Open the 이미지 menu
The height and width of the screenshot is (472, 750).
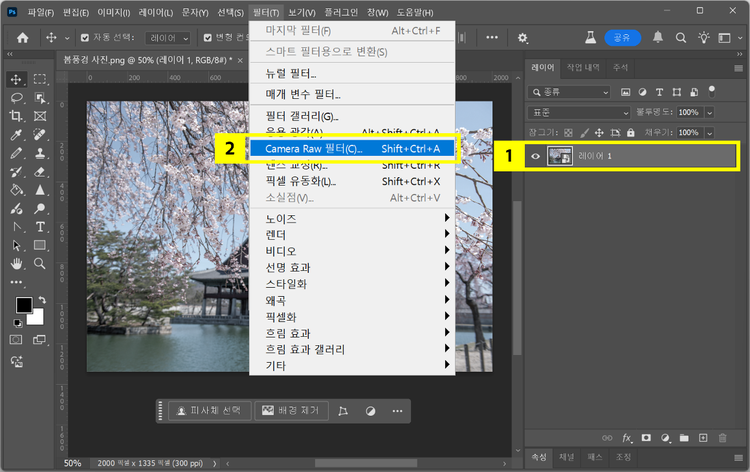(113, 12)
